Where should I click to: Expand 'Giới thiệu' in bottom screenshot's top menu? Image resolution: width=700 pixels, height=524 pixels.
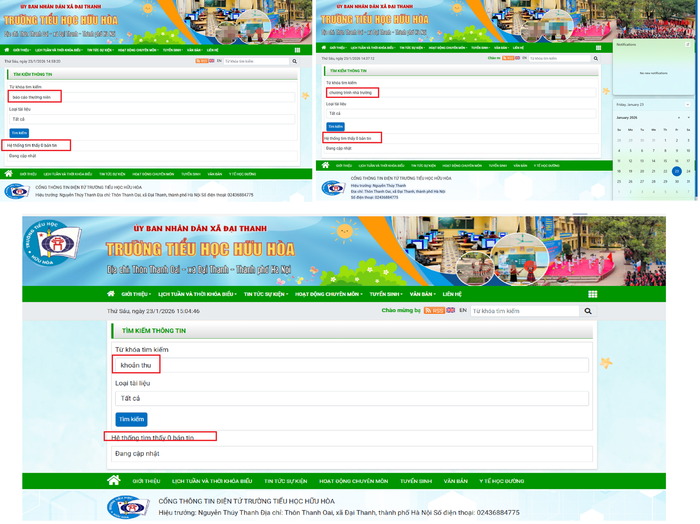135,294
